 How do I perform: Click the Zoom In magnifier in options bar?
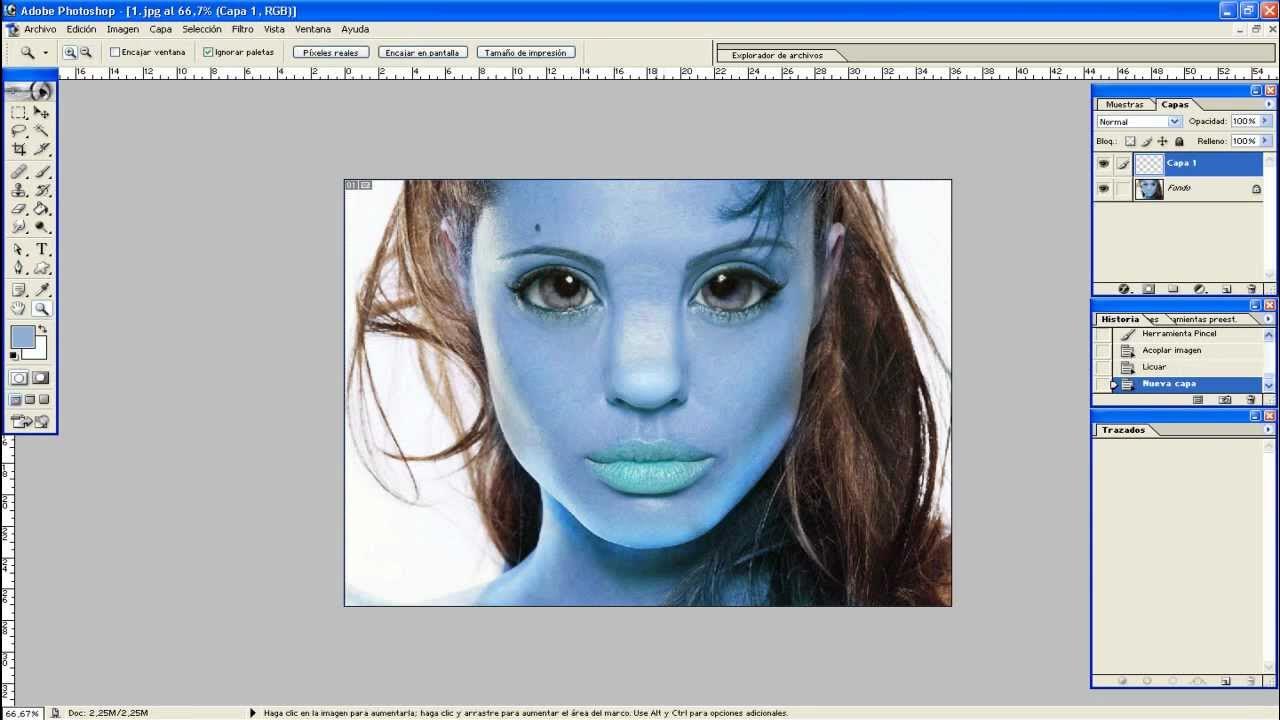pos(70,52)
